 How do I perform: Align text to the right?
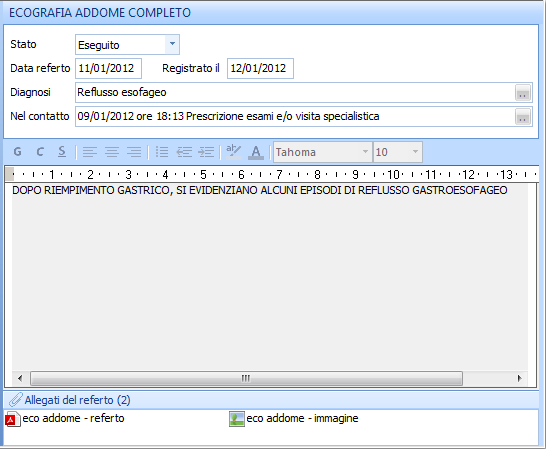coord(134,152)
